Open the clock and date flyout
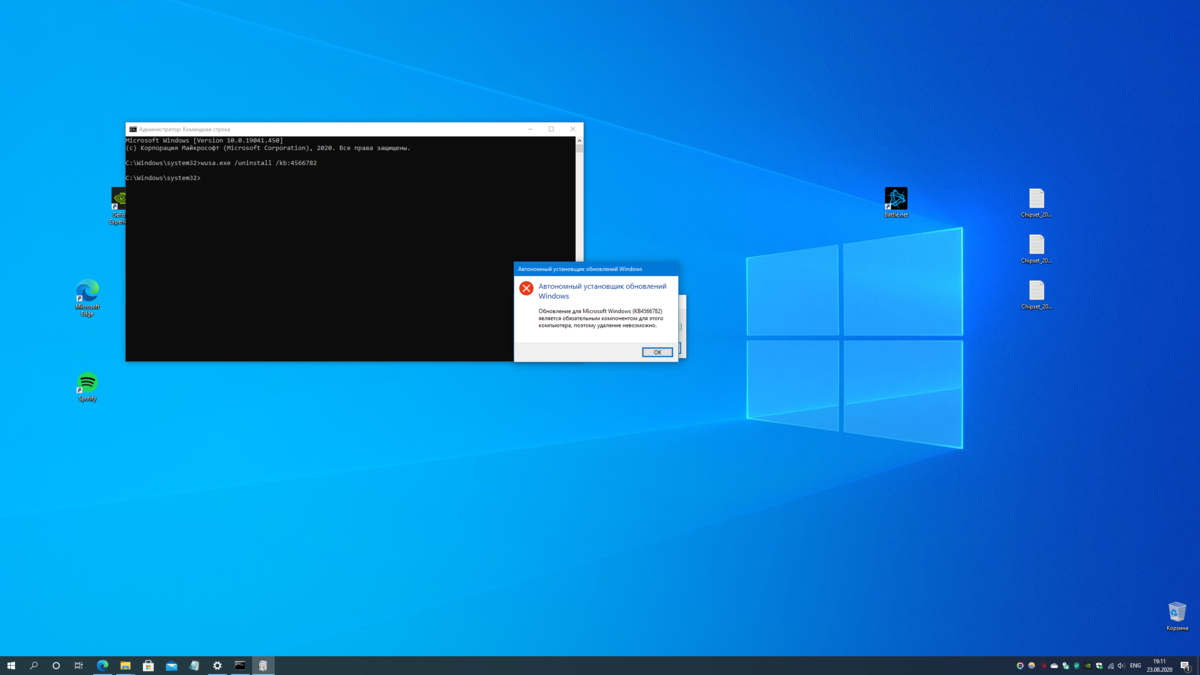Screen dimensions: 1200x675 (x=1159, y=665)
